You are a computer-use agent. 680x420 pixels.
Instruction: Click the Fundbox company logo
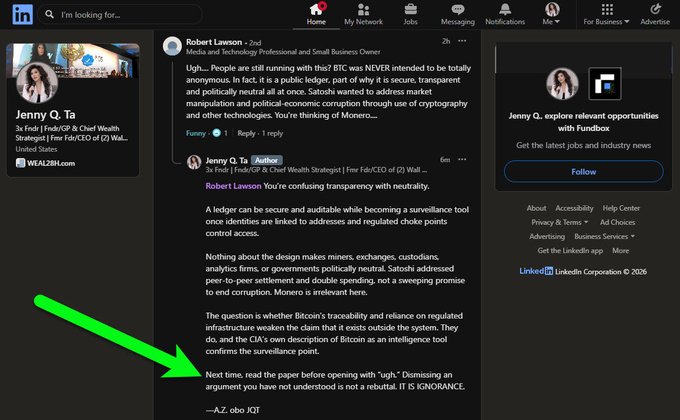(x=605, y=83)
